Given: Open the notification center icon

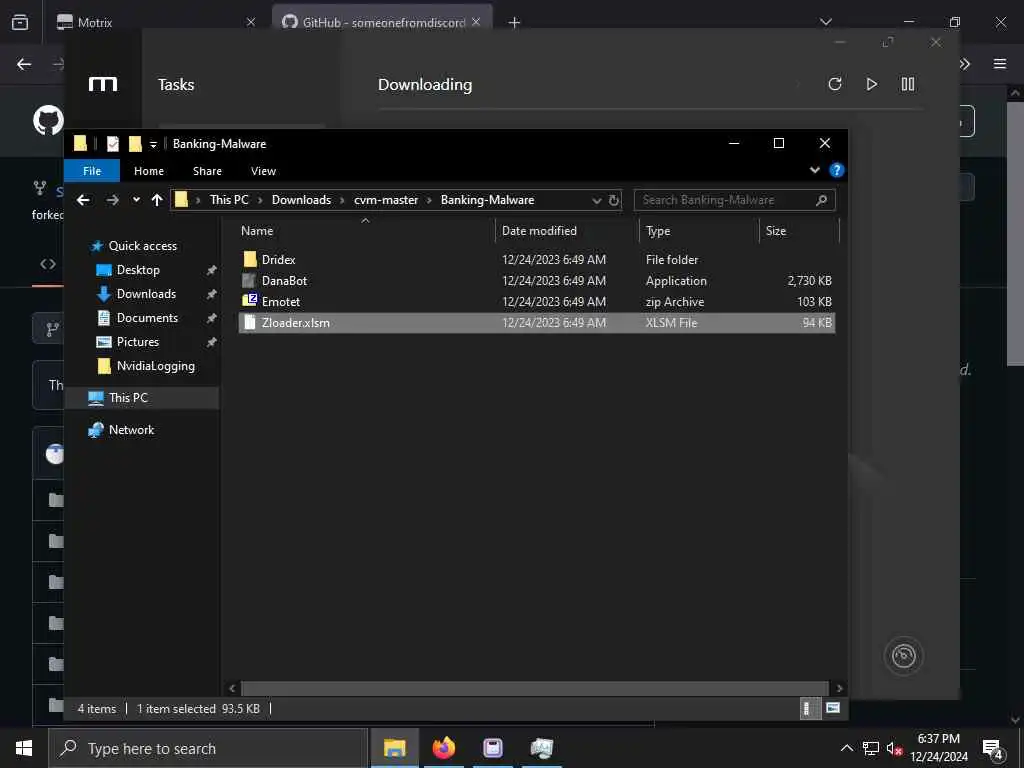Looking at the screenshot, I should pos(993,749).
